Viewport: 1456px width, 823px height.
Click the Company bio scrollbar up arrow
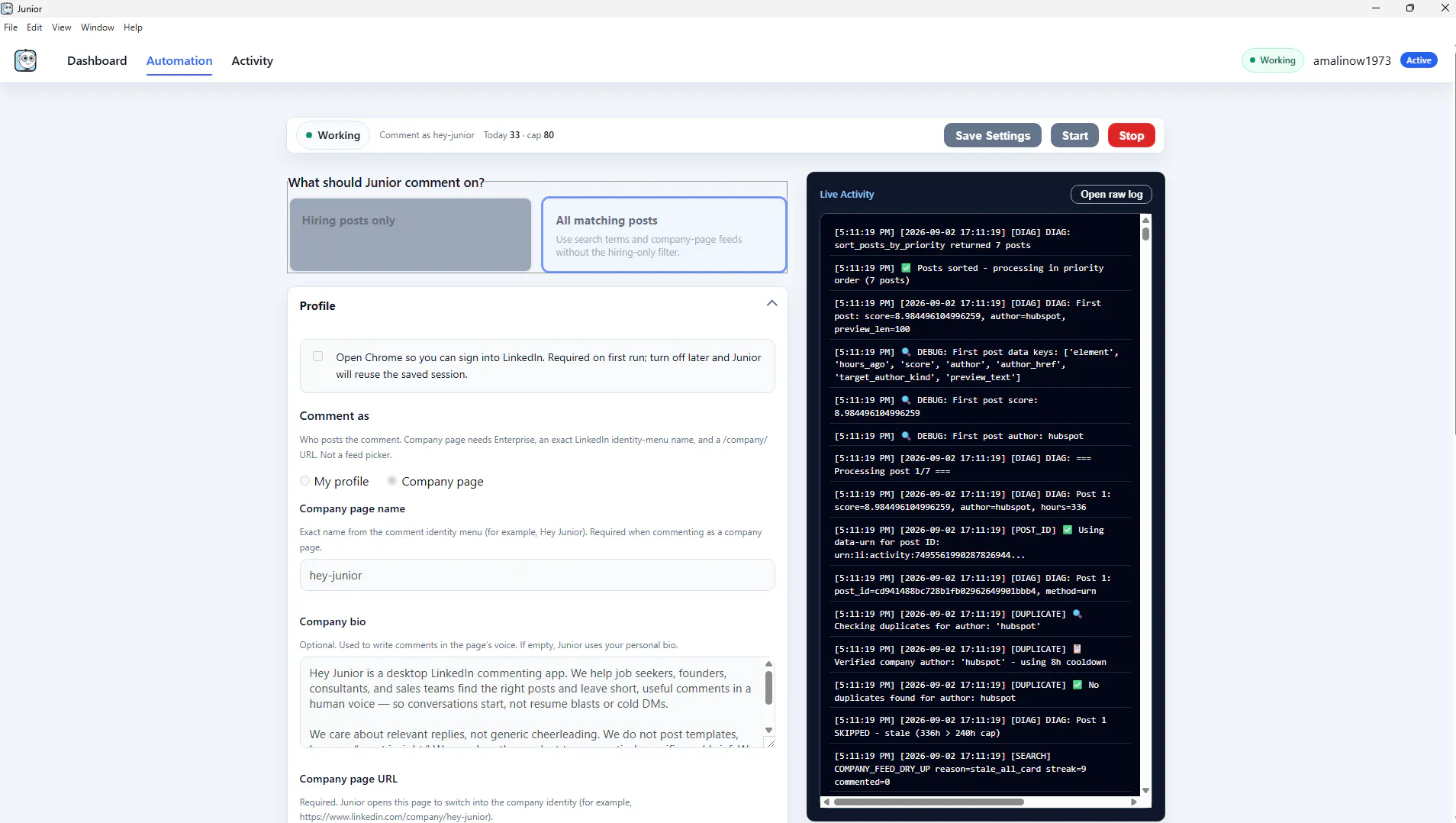768,664
